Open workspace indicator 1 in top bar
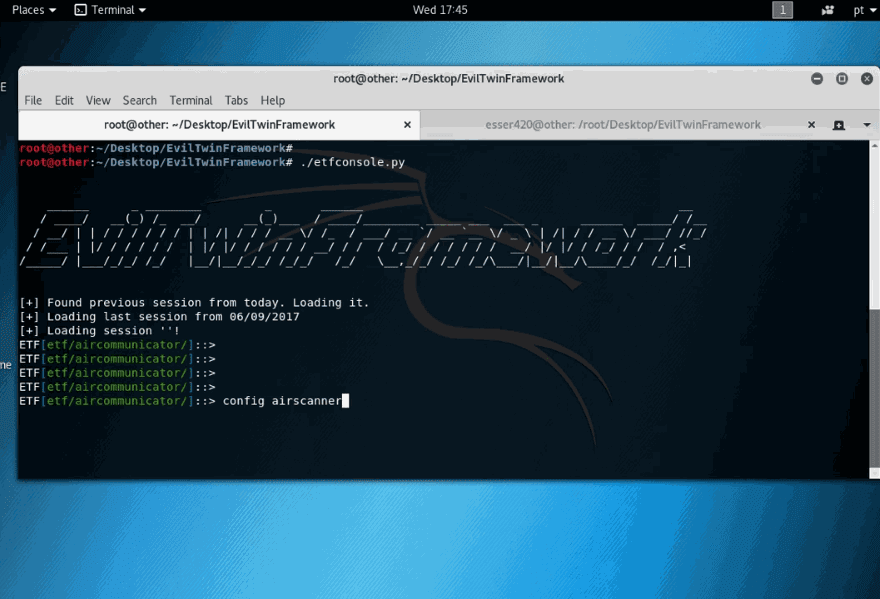Image resolution: width=880 pixels, height=599 pixels. (782, 10)
